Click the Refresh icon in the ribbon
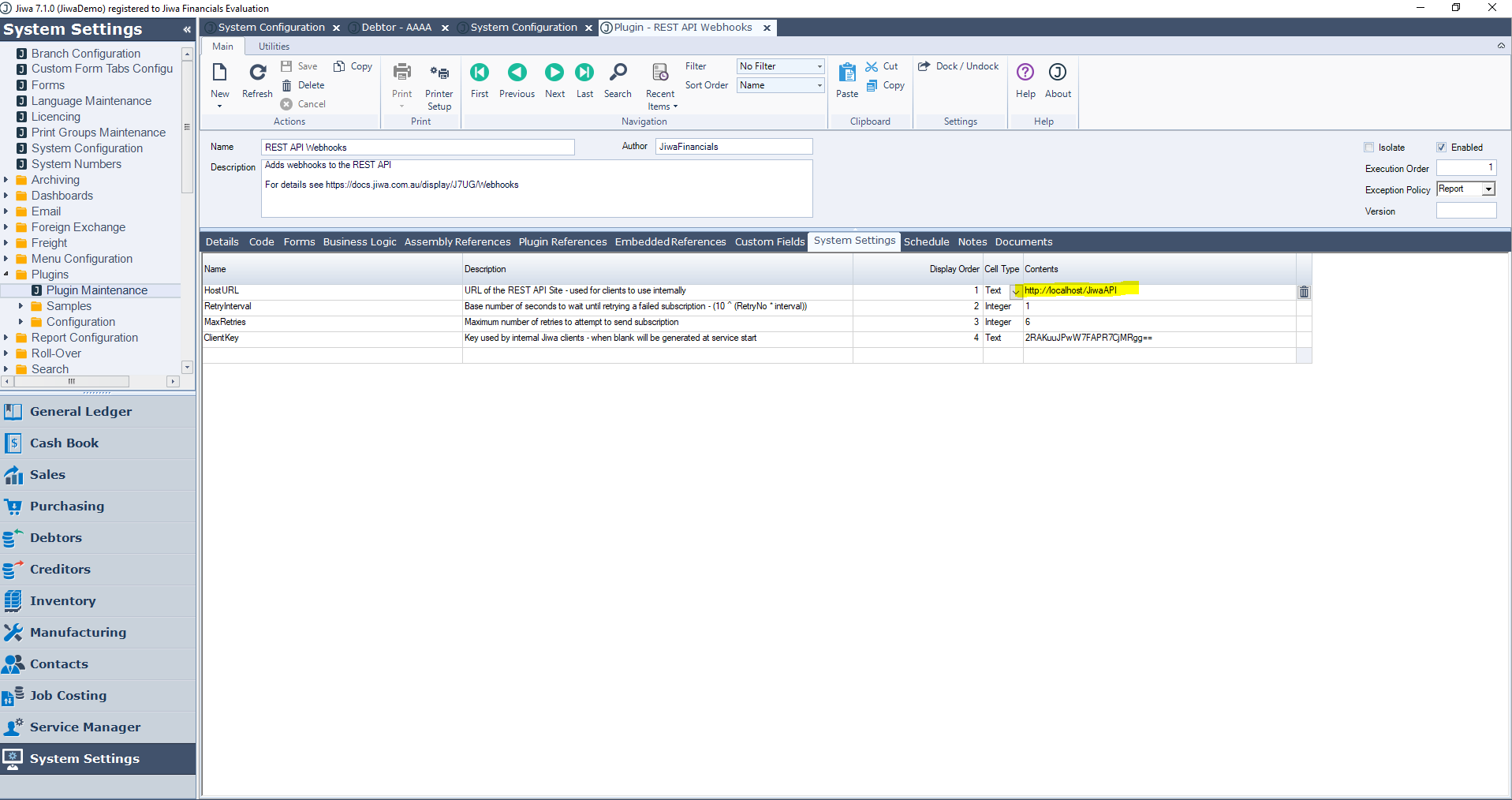 coord(257,73)
